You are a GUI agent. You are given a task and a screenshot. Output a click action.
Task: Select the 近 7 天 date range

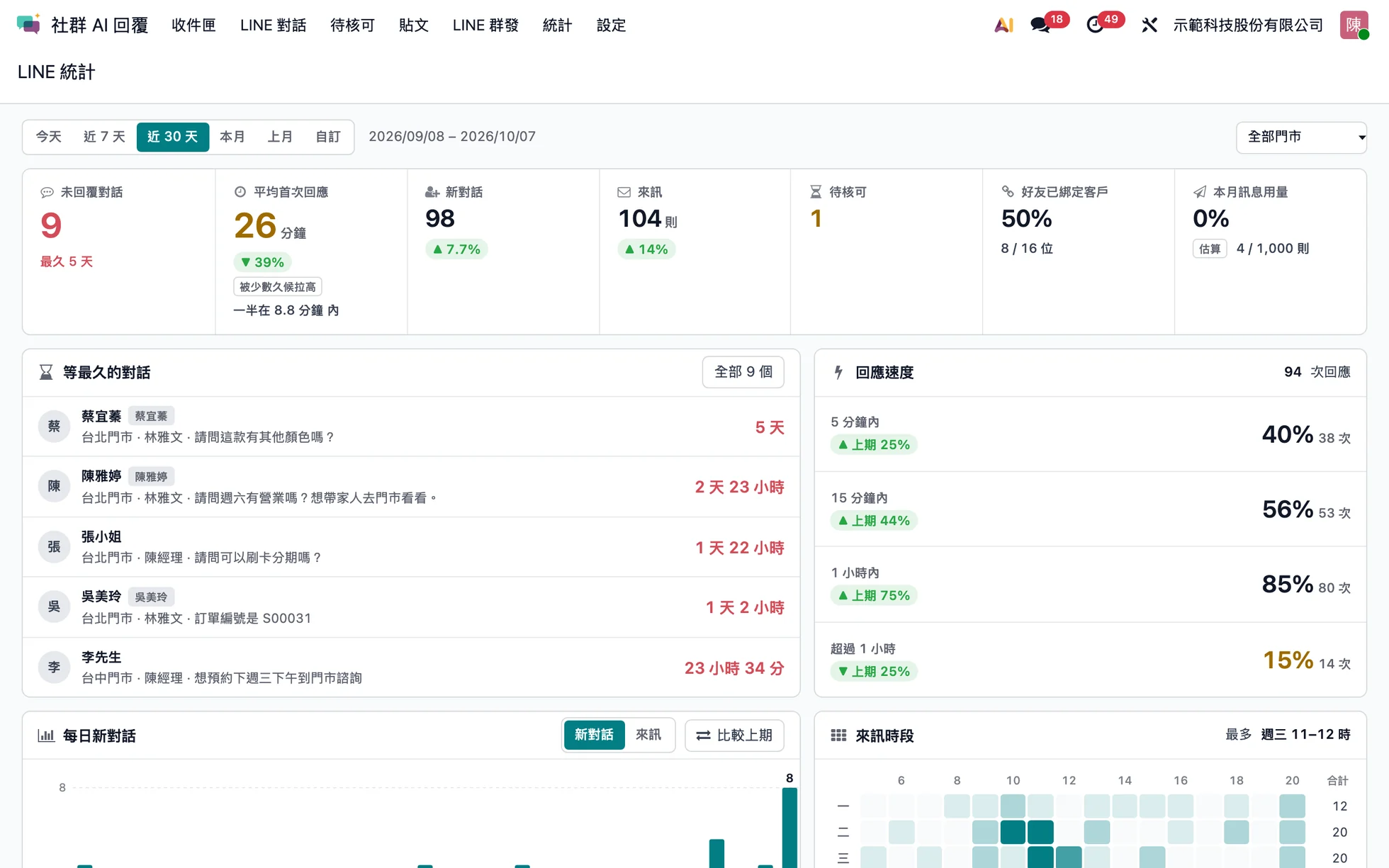[x=104, y=137]
